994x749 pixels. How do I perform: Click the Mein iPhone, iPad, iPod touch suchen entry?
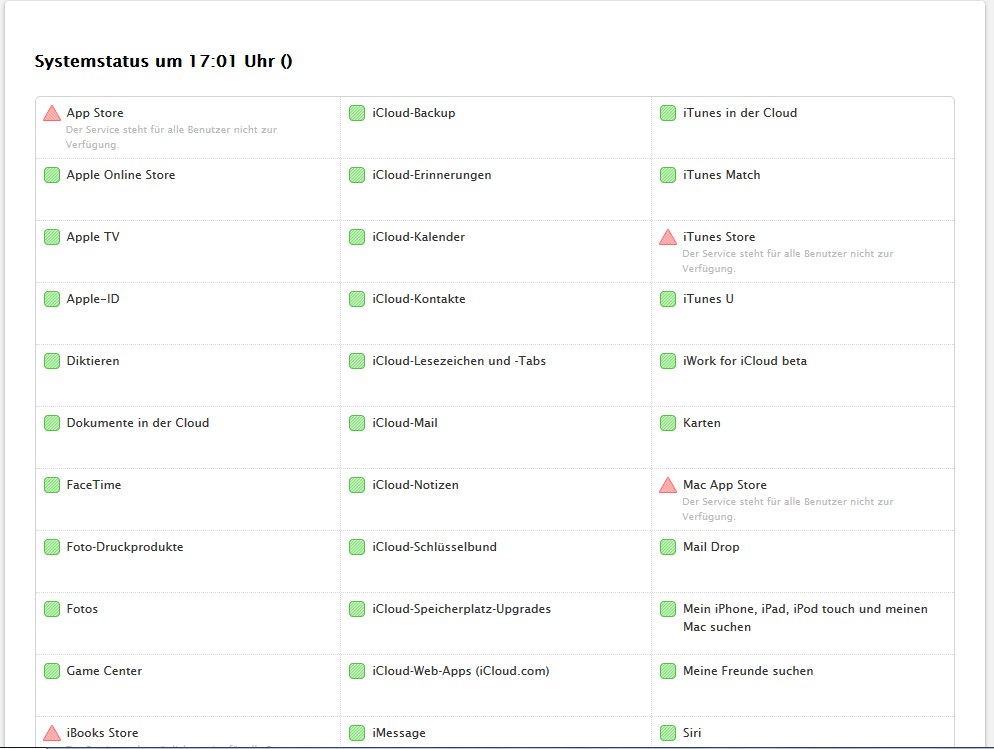[804, 617]
